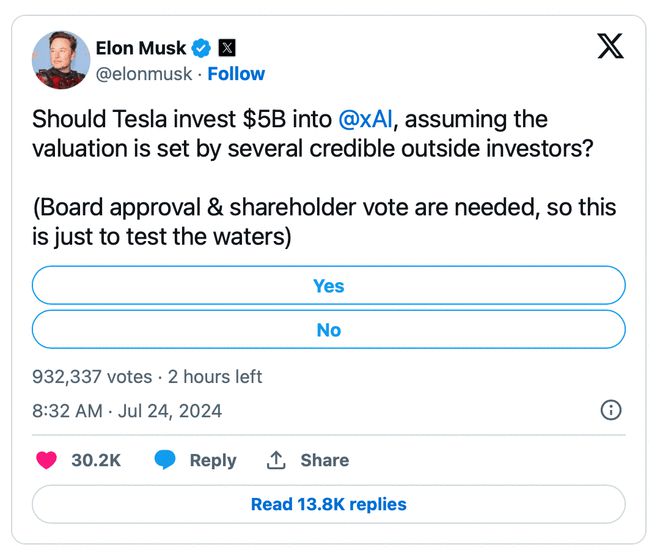660x558 pixels.
Task: Follow the elonmusk account
Action: 236,74
